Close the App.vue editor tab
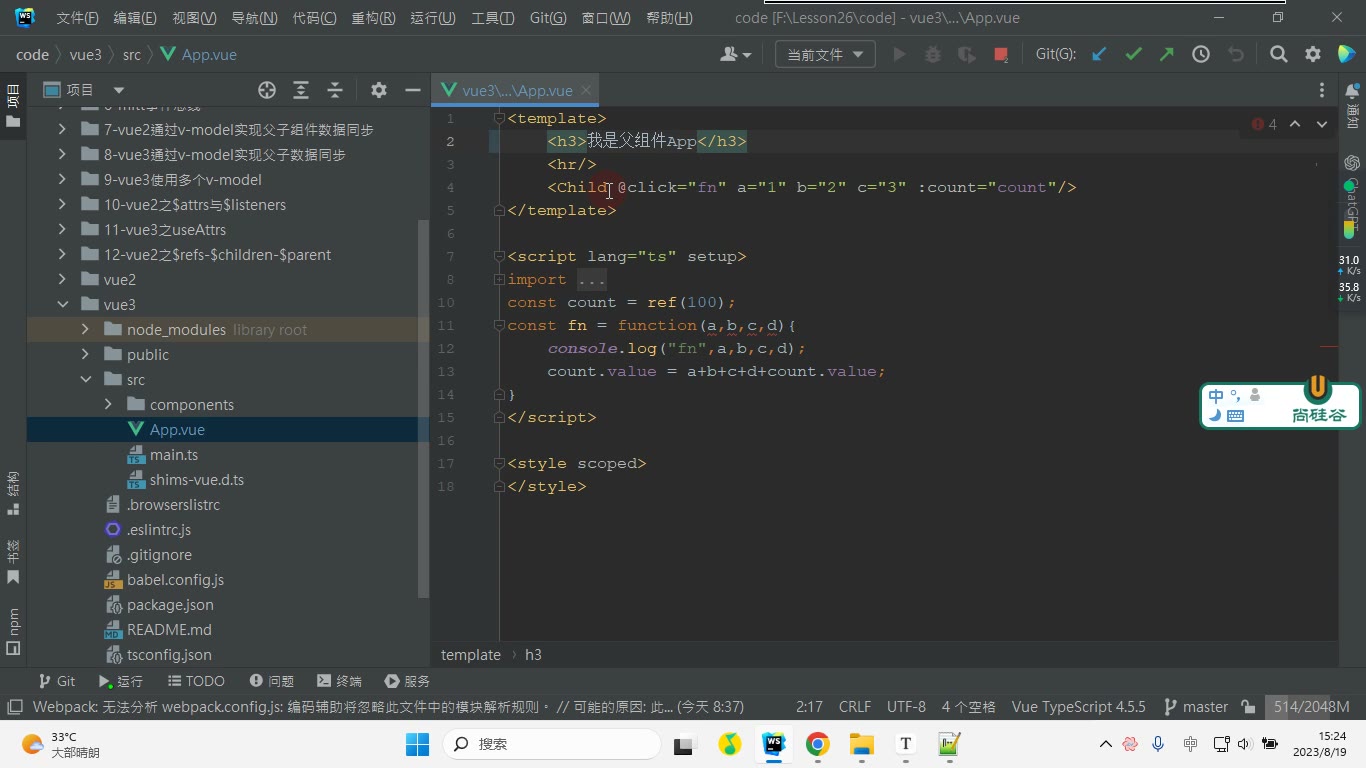1366x768 pixels. click(x=586, y=90)
